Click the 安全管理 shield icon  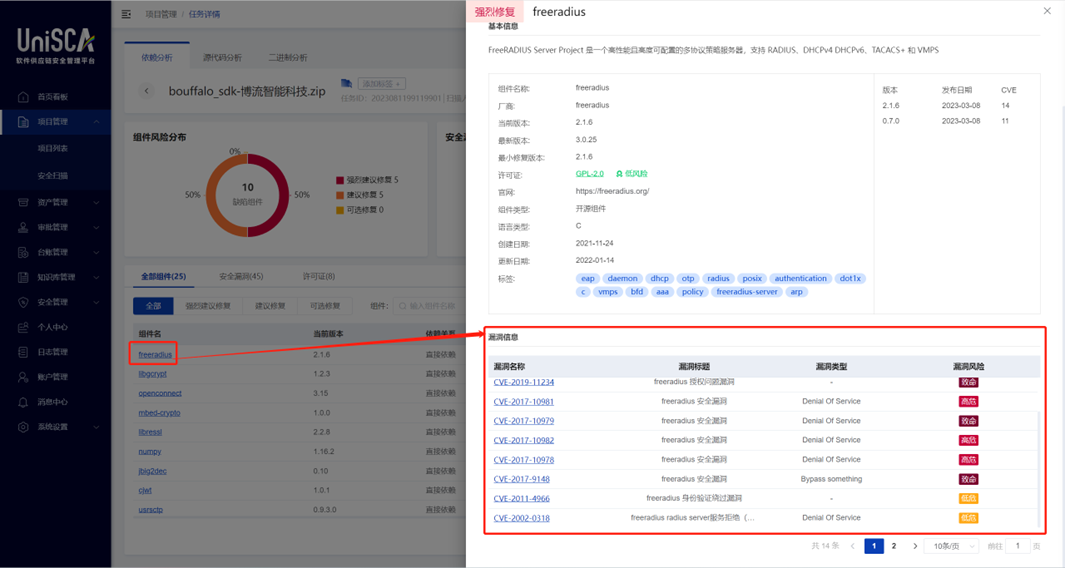(23, 302)
